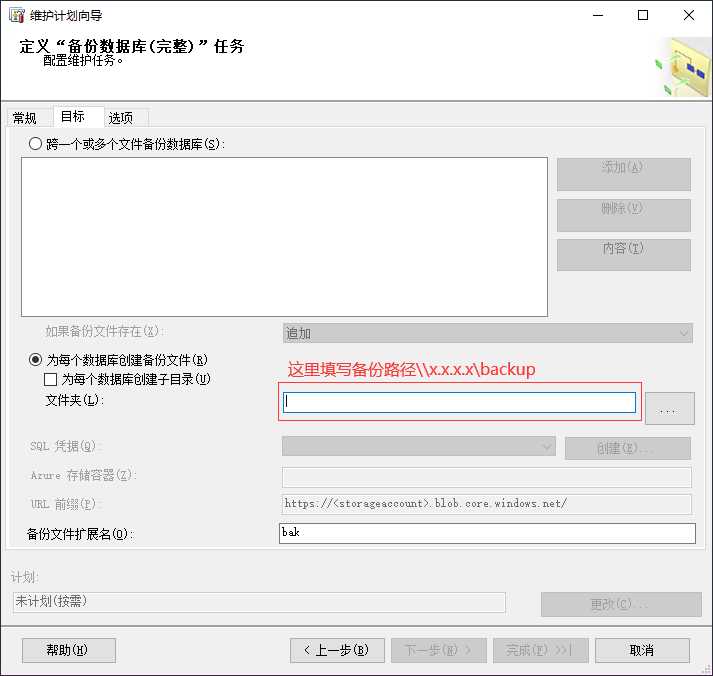This screenshot has height=676, width=713.
Task: Maximize the wizard window
Action: point(643,15)
